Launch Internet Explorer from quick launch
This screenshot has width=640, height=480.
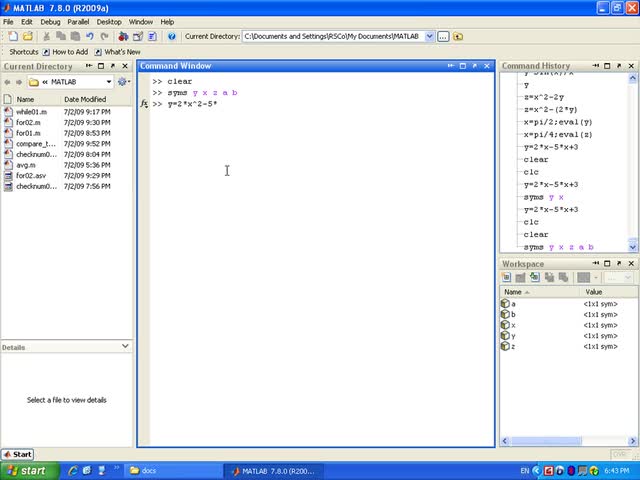pos(73,471)
